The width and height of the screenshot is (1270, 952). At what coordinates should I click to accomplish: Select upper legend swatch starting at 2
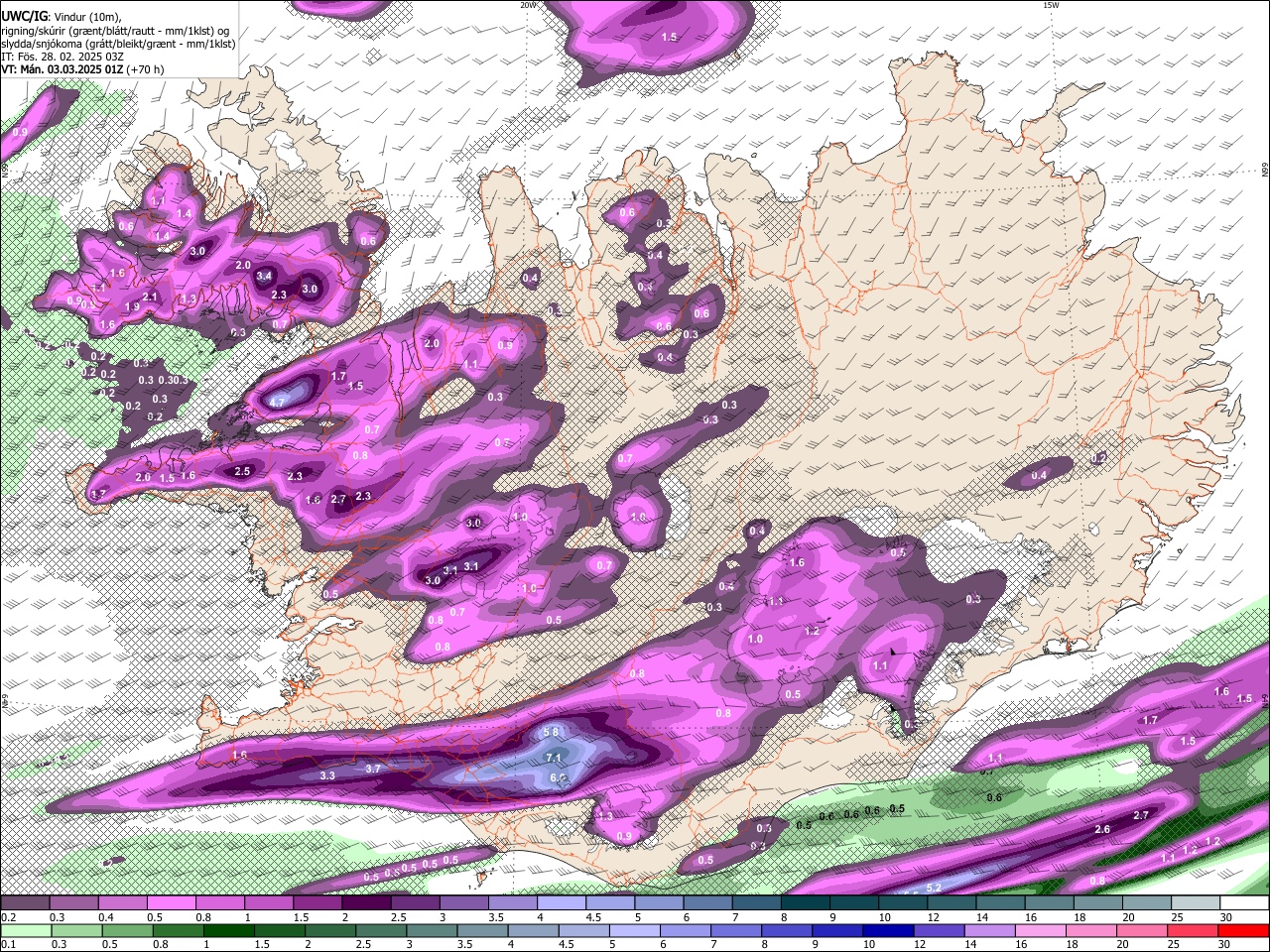pyautogui.click(x=366, y=903)
